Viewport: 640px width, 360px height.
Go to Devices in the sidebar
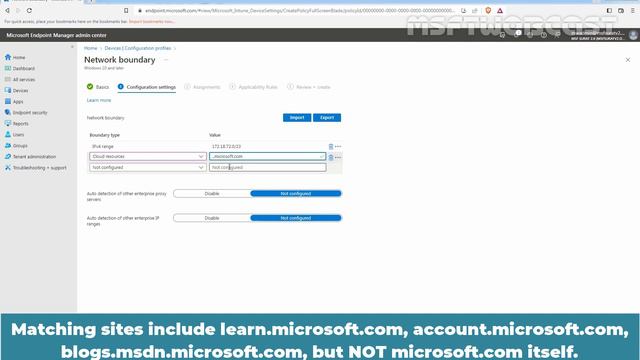coord(20,91)
